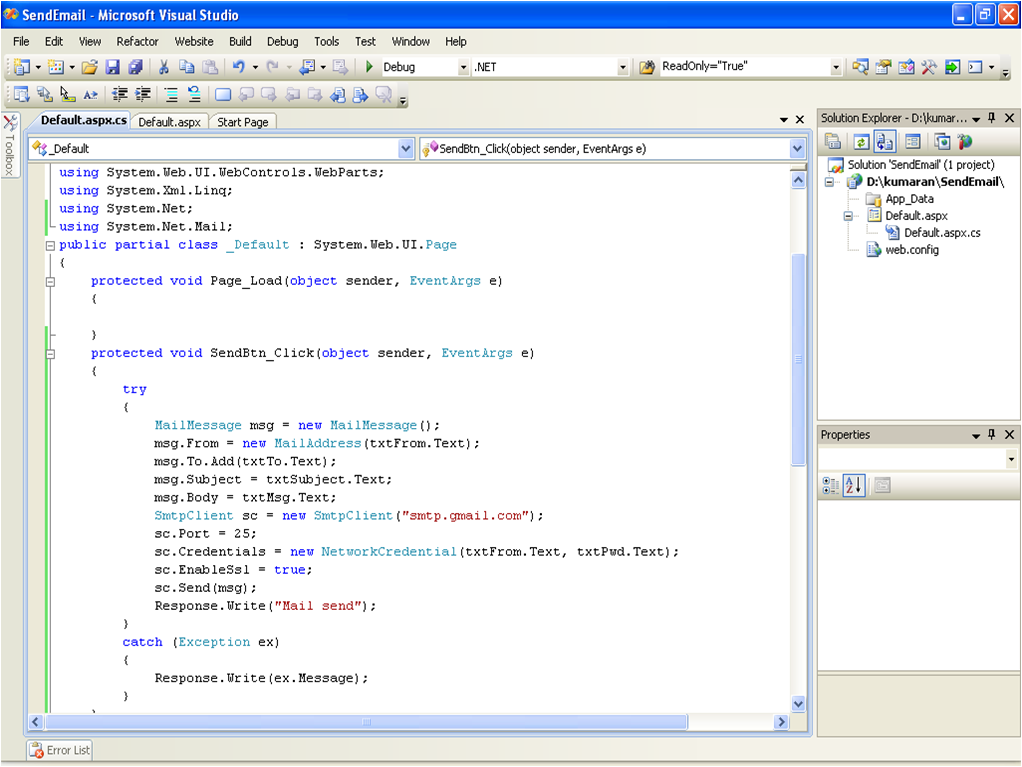Toggle auto-hide pin on Solution Explorer
Screen dimensions: 1022x767
click(991, 117)
